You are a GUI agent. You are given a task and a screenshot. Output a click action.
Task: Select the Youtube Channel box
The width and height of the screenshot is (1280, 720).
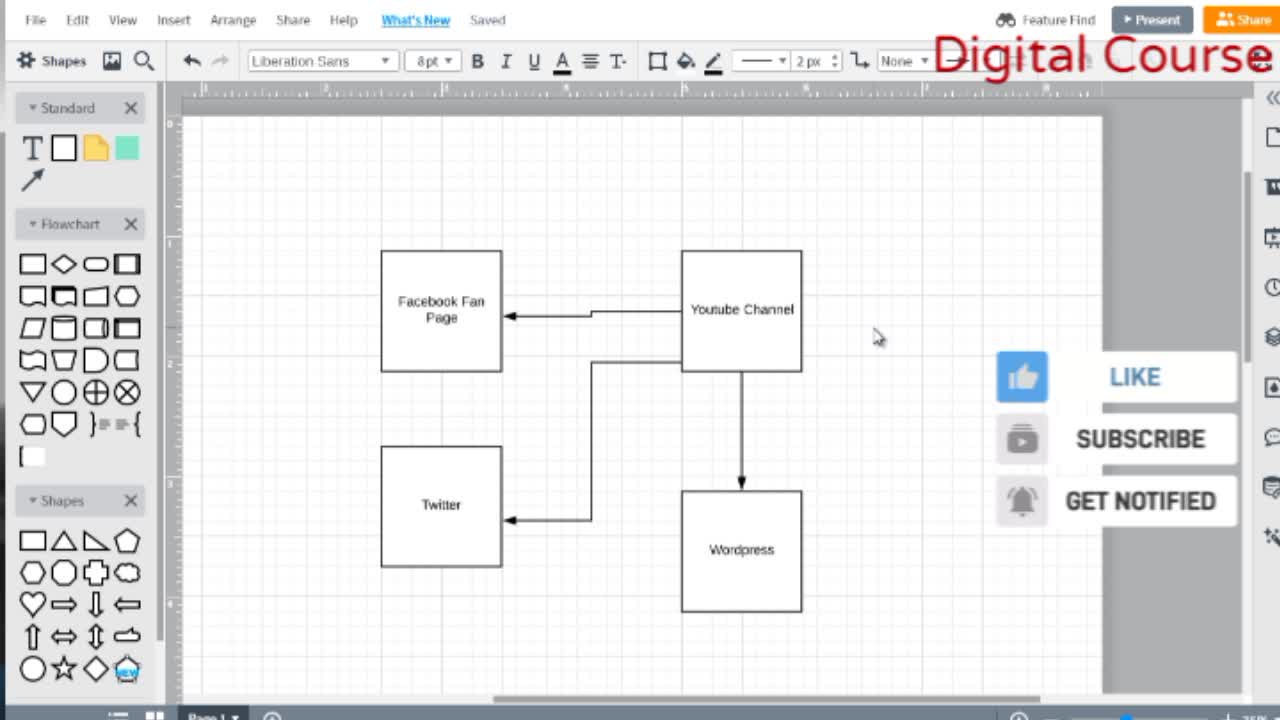coord(741,311)
